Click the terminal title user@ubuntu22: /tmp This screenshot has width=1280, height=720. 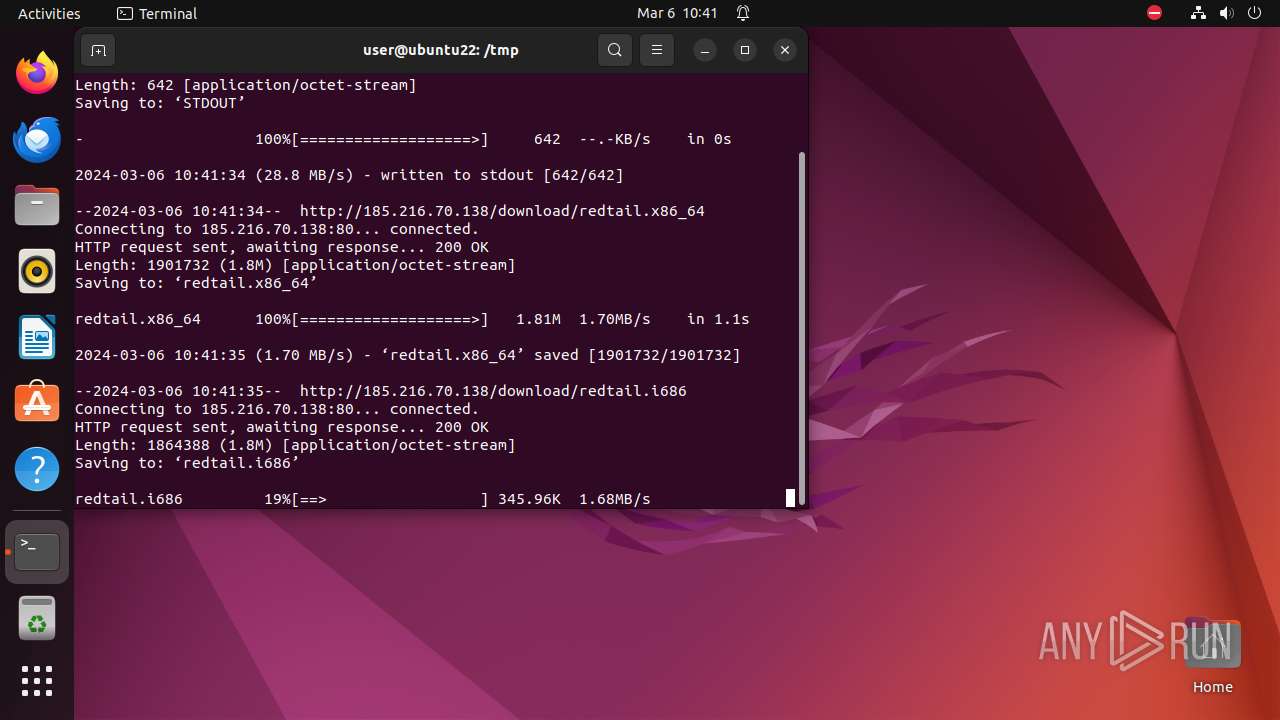pos(441,50)
